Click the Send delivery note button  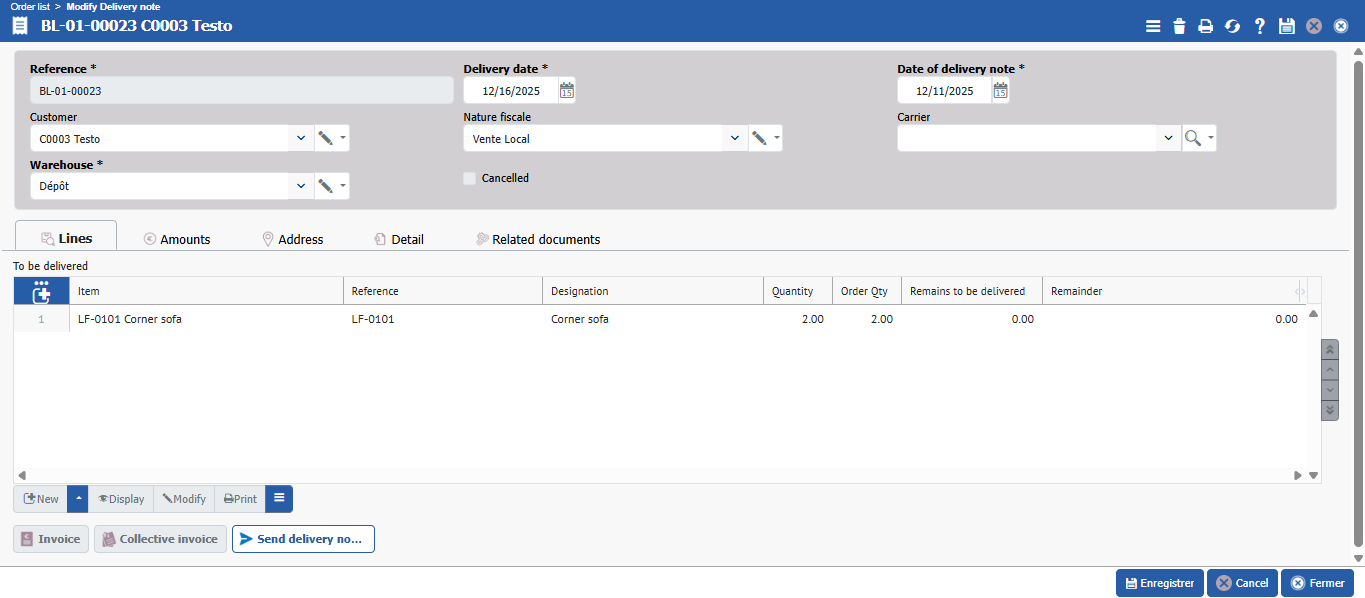click(303, 539)
